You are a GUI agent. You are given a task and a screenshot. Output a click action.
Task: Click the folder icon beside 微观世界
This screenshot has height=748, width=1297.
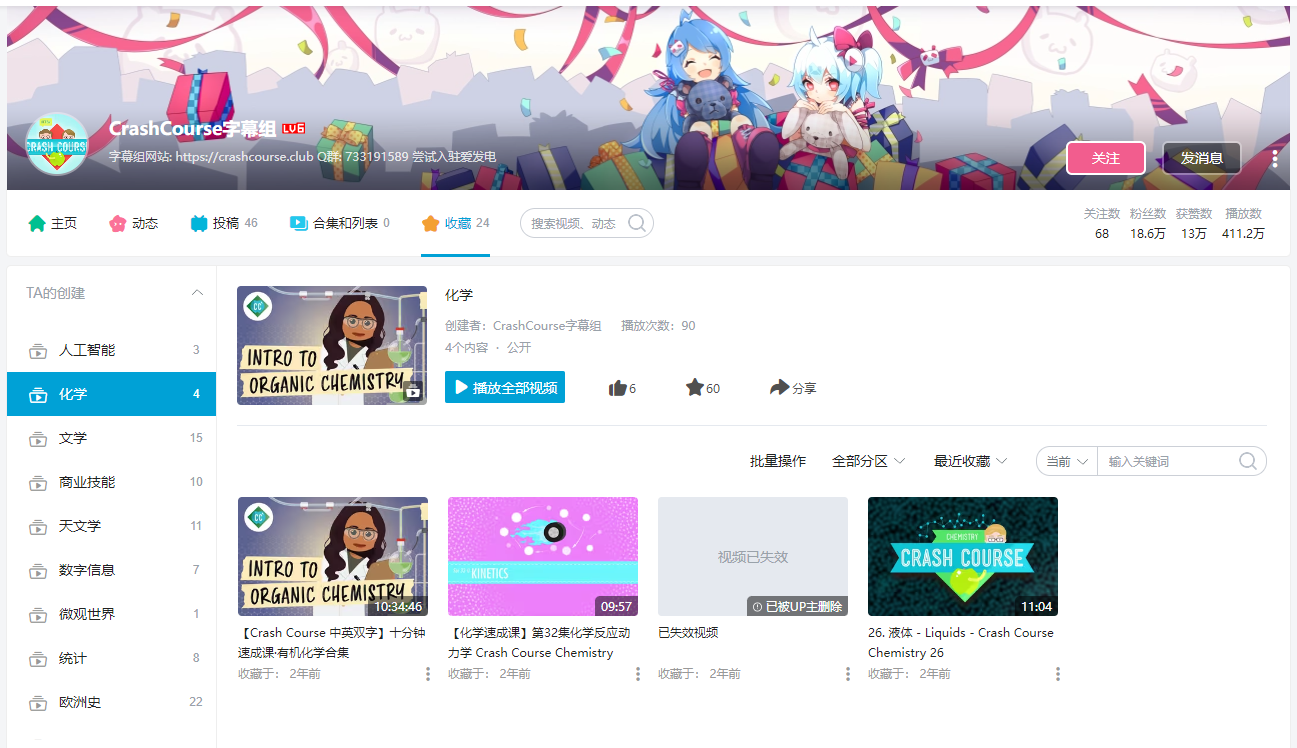[37, 615]
